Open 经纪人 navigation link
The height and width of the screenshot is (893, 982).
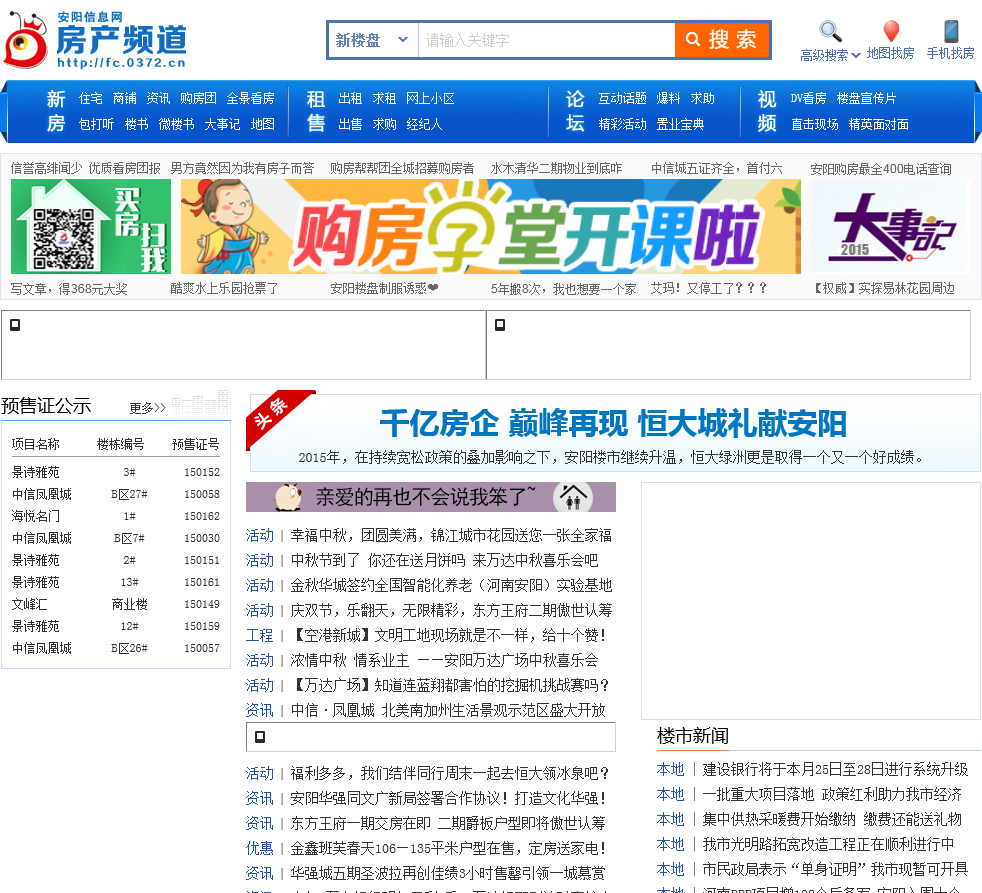[424, 124]
